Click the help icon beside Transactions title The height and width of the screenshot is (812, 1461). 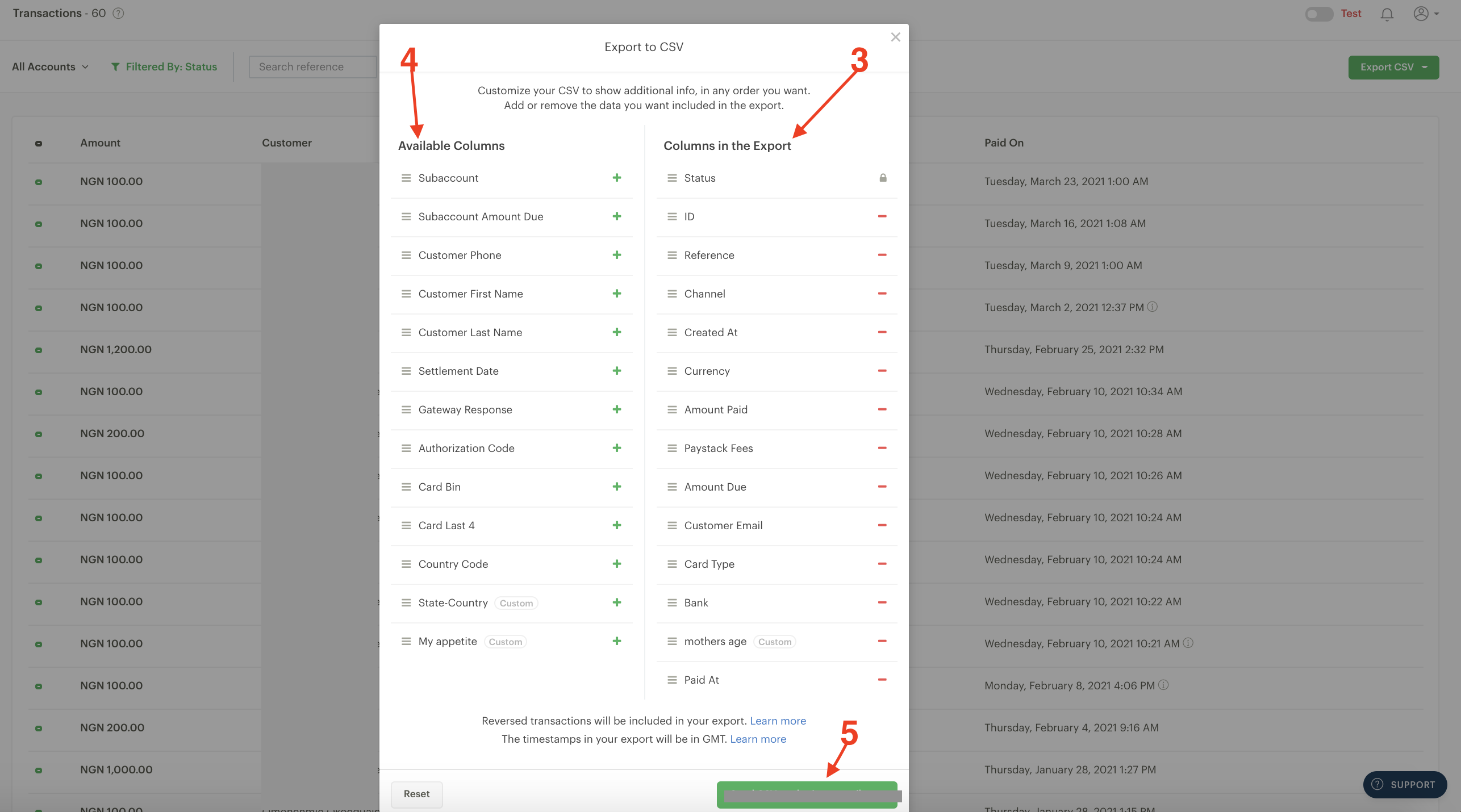click(x=118, y=13)
